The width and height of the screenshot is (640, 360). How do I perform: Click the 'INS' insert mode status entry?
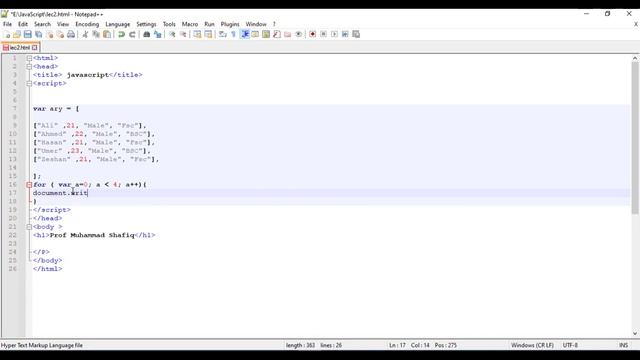click(623, 345)
